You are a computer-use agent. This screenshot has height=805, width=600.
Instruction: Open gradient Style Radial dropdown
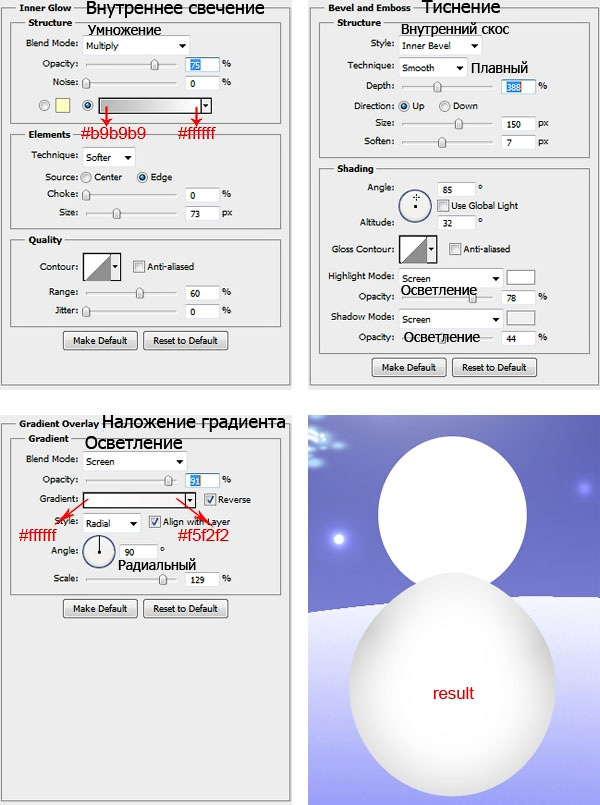[x=111, y=523]
